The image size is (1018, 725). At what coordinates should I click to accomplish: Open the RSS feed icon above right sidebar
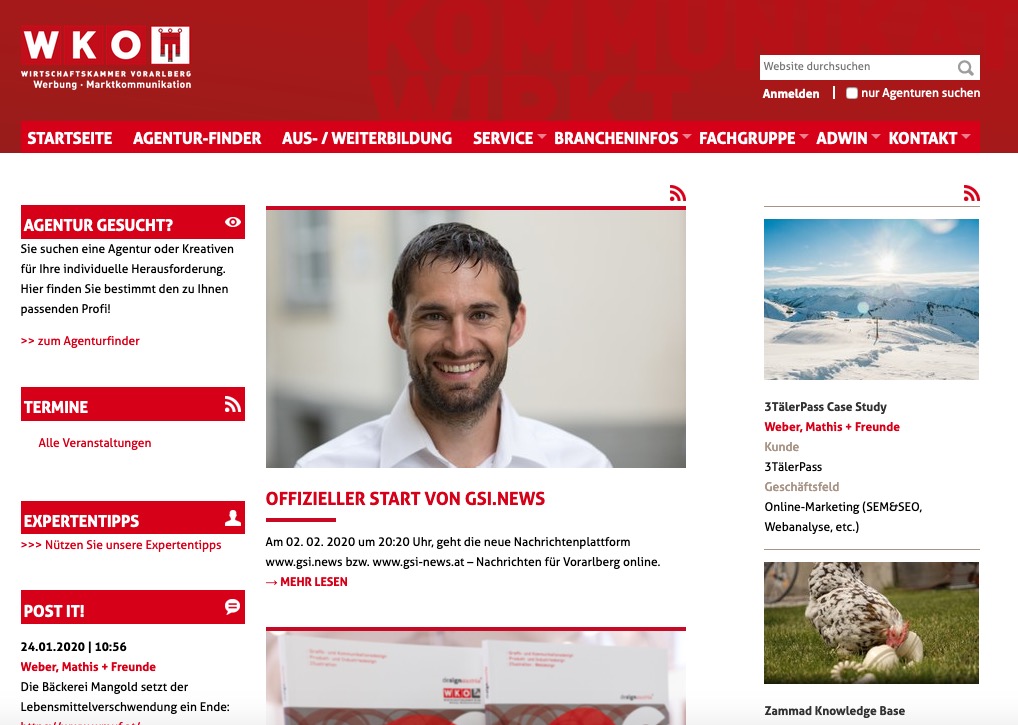pos(971,193)
